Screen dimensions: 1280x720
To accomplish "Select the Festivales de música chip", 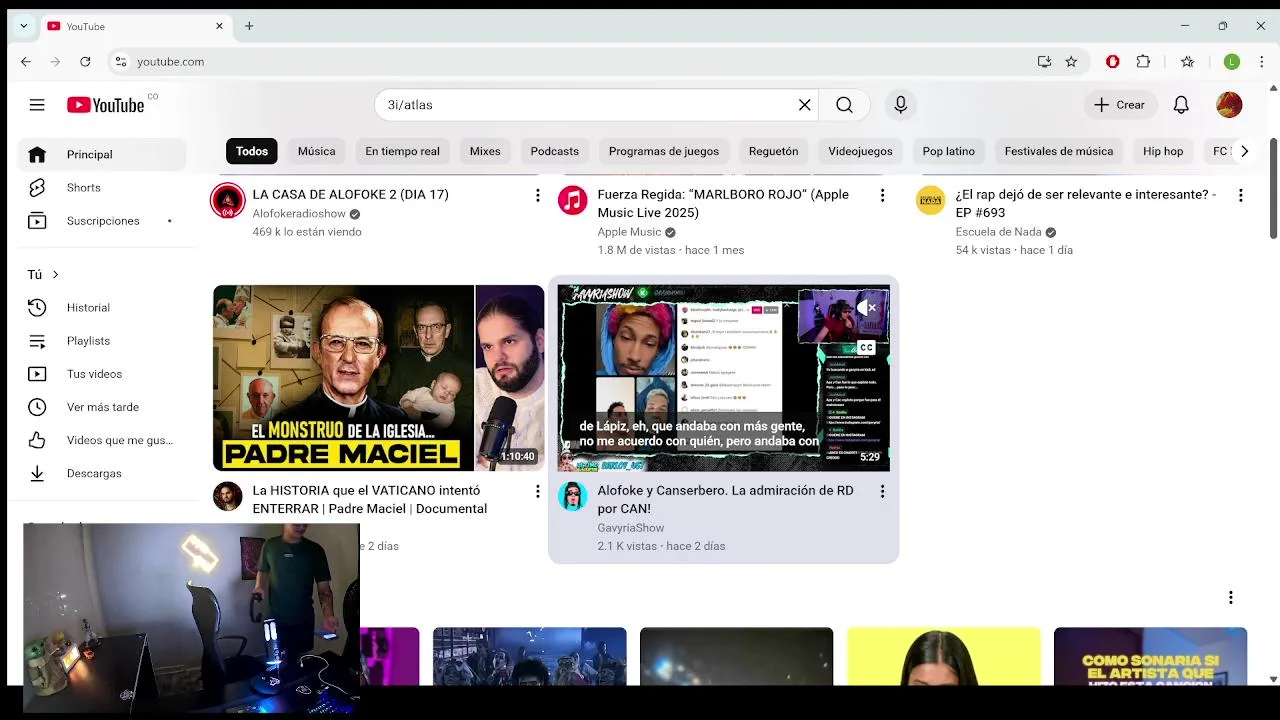I will [x=1059, y=151].
